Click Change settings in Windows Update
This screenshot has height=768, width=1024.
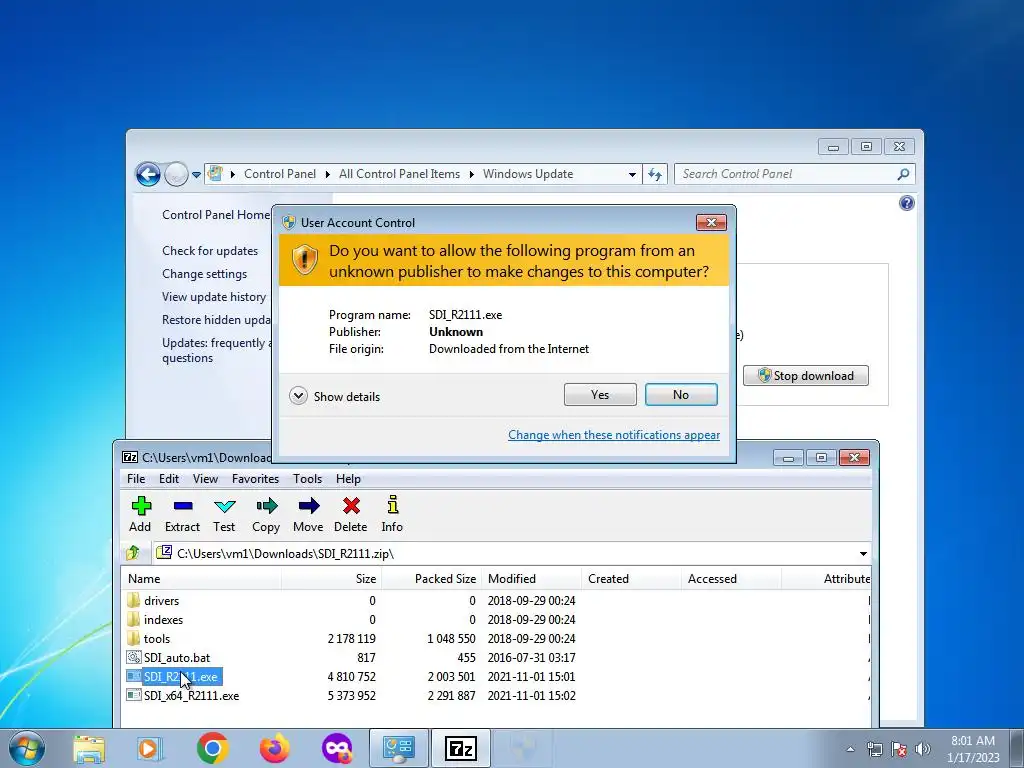204,274
